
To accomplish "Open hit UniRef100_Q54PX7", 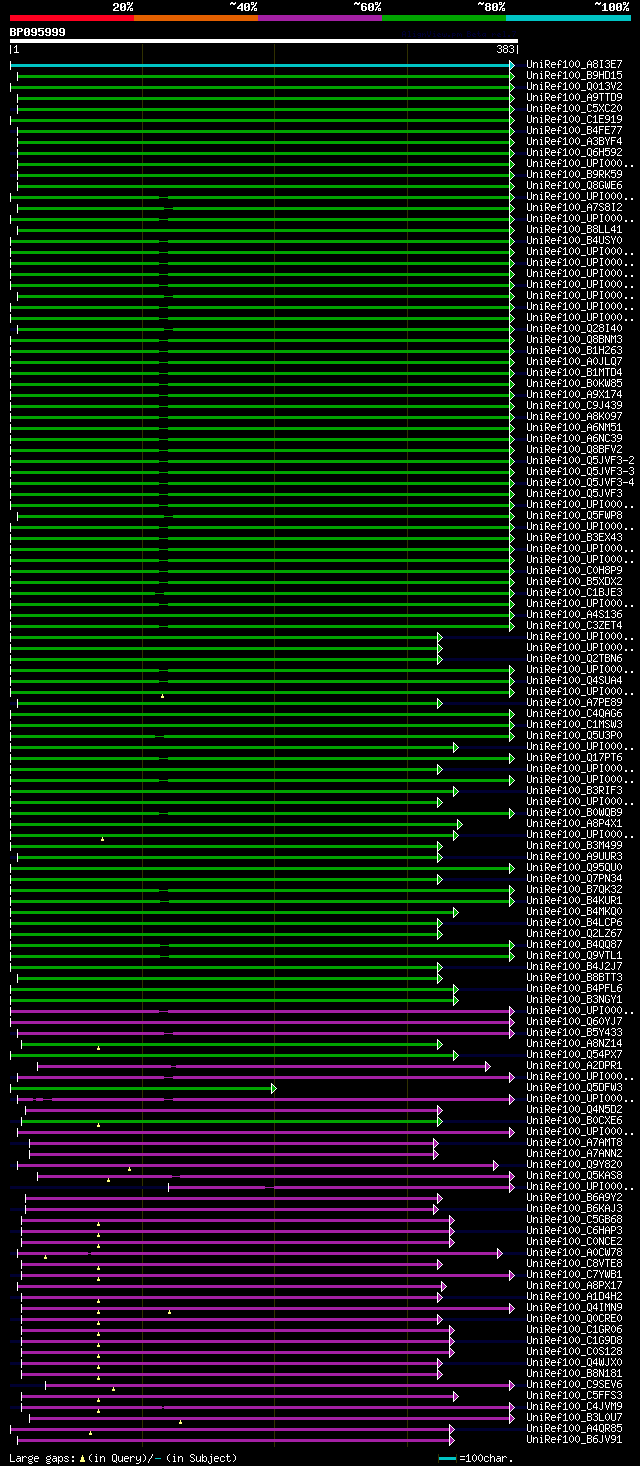I will point(574,1054).
